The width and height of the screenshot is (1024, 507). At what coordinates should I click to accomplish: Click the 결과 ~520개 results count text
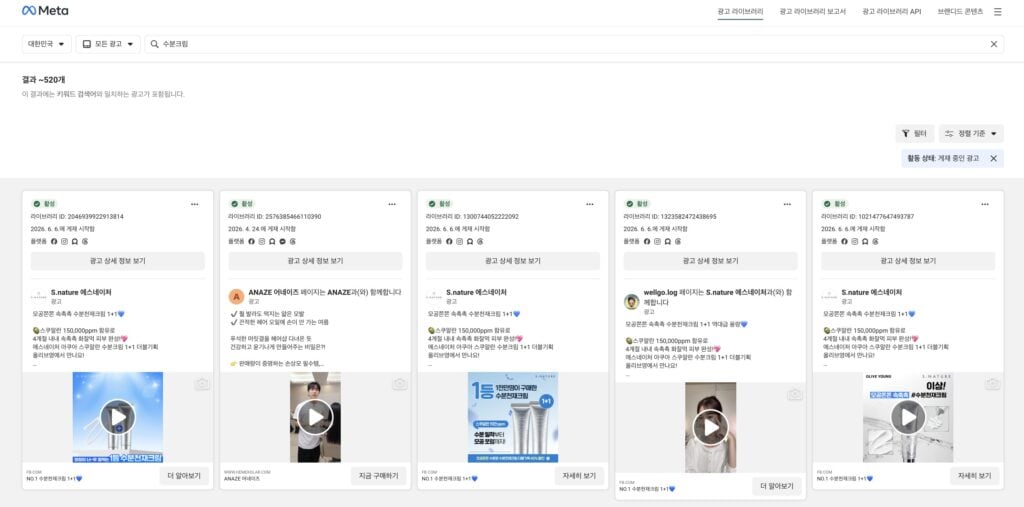tap(43, 80)
